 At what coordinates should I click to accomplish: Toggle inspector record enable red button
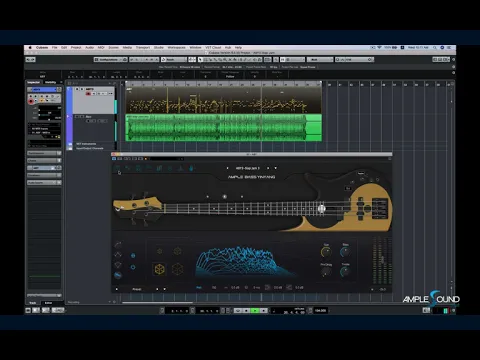coord(31,101)
